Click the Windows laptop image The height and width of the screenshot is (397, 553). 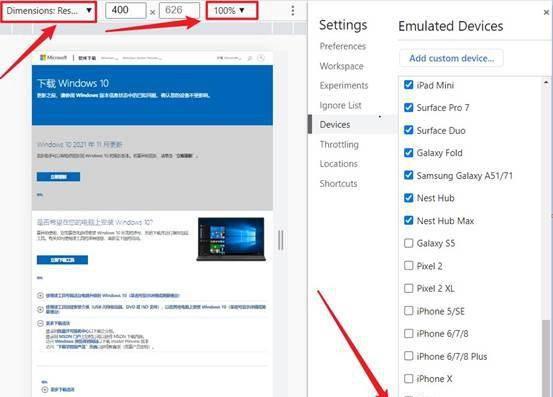231,239
